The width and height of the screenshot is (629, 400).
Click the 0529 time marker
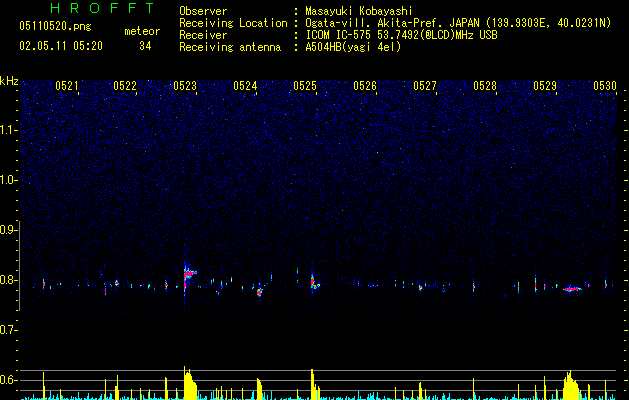545,86
